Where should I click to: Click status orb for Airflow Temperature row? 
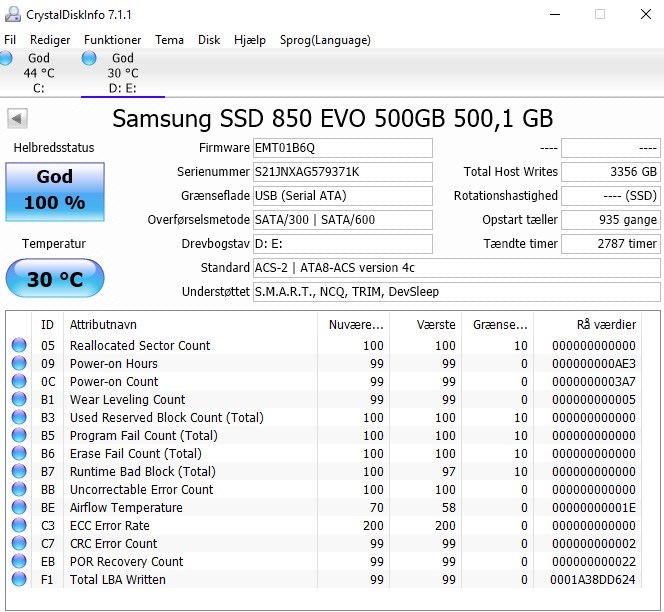point(19,507)
